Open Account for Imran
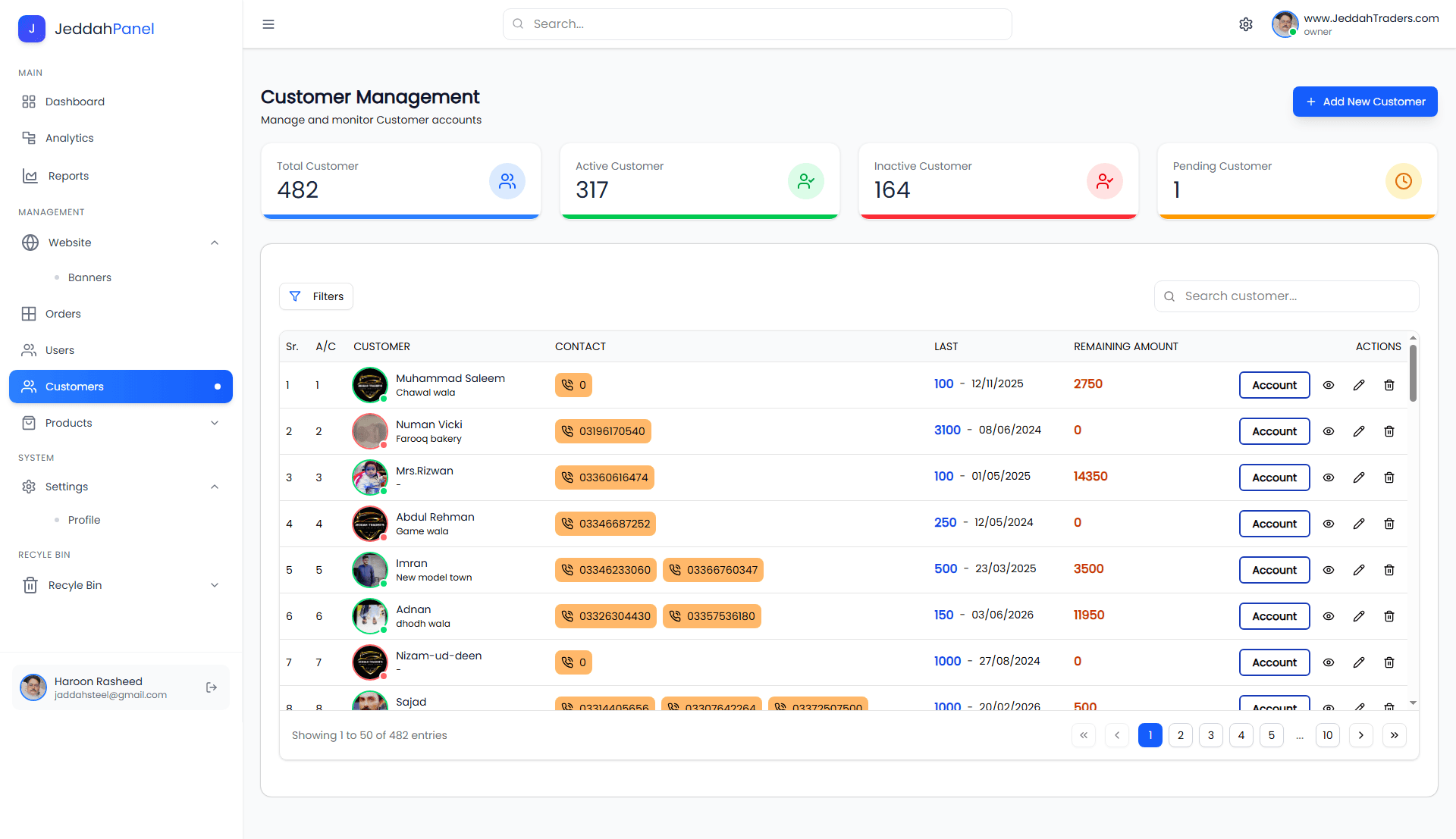 pyautogui.click(x=1274, y=570)
